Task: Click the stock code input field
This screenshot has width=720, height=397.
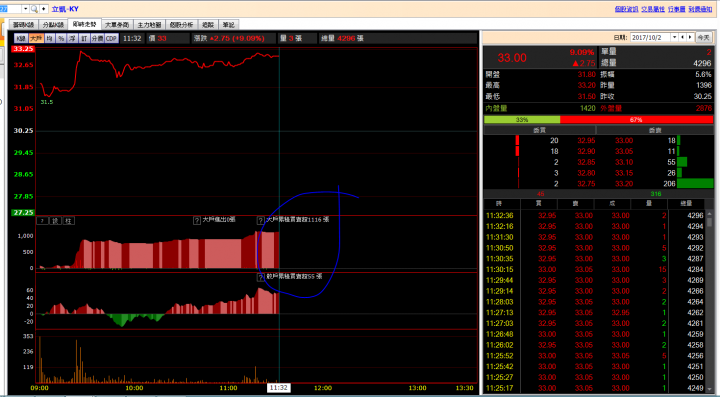Action: [11, 9]
